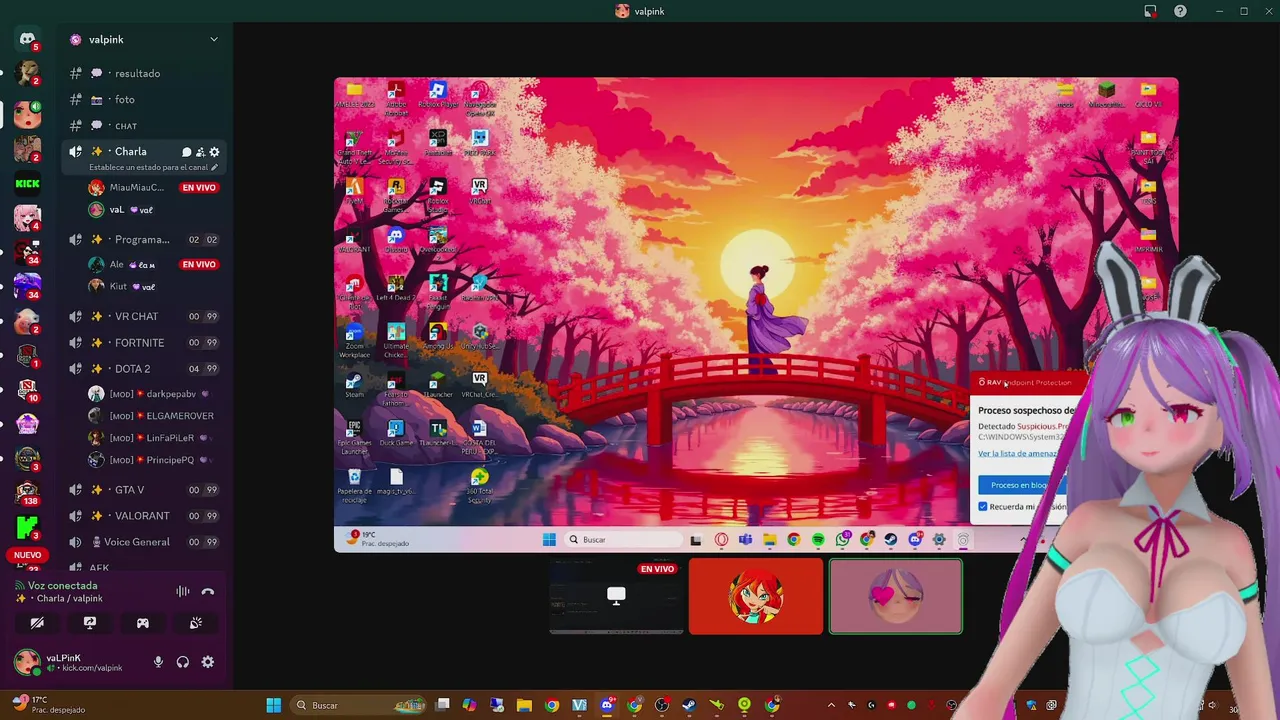The image size is (1280, 720).
Task: Join the Voice General channel
Action: point(146,542)
